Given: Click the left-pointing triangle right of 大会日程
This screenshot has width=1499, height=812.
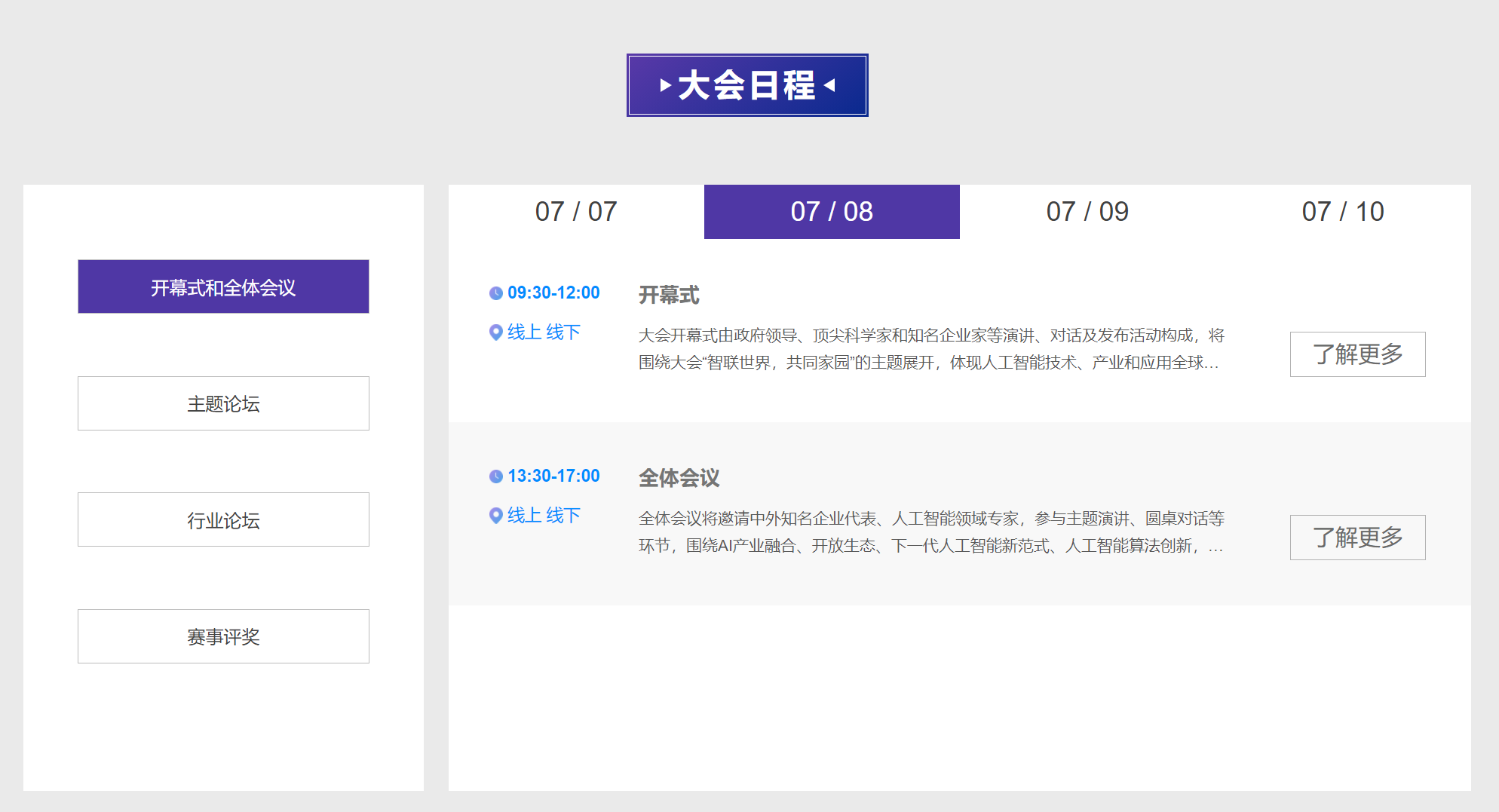Looking at the screenshot, I should click(x=829, y=85).
